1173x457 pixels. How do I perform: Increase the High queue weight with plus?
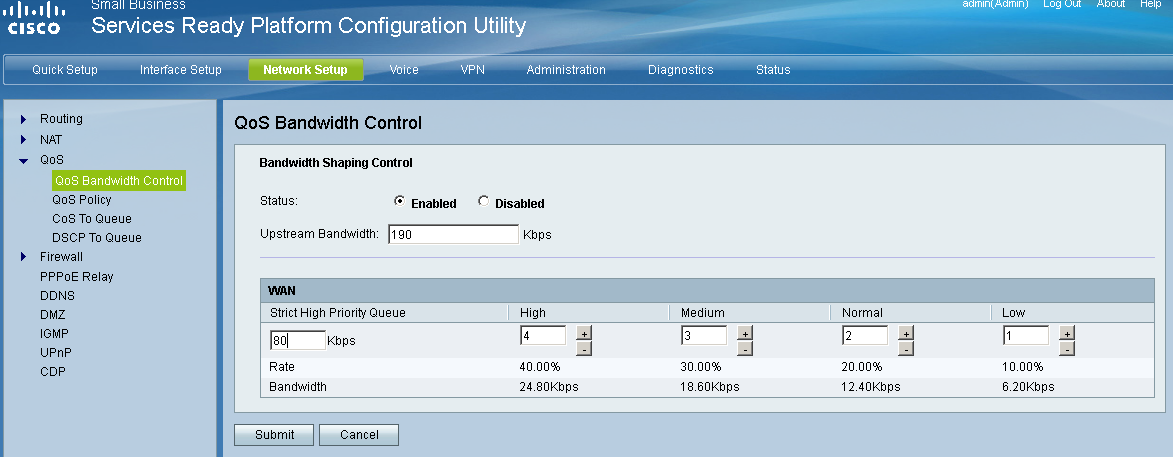point(585,333)
